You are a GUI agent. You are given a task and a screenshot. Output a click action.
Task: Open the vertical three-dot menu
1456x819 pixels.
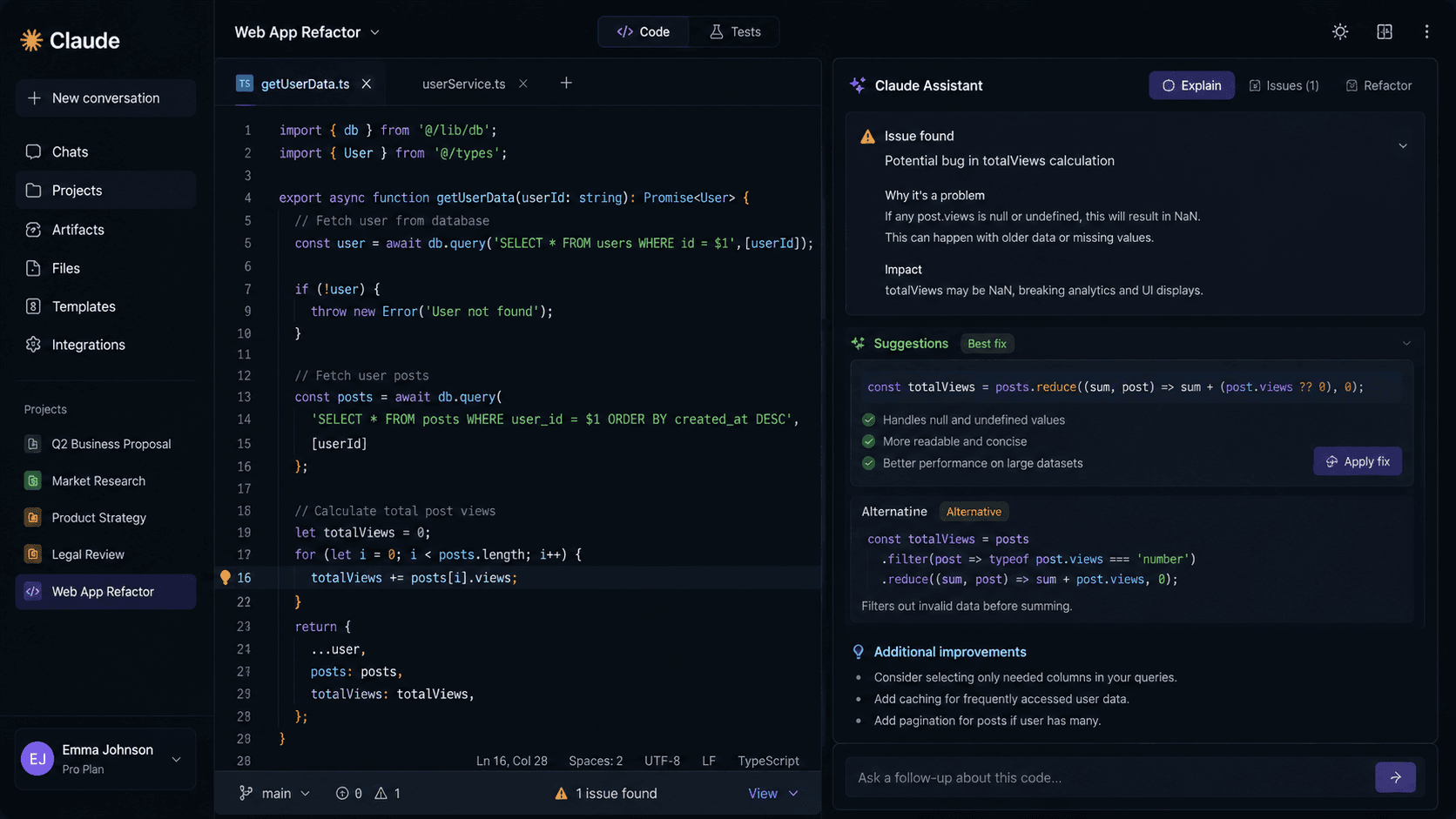point(1426,32)
